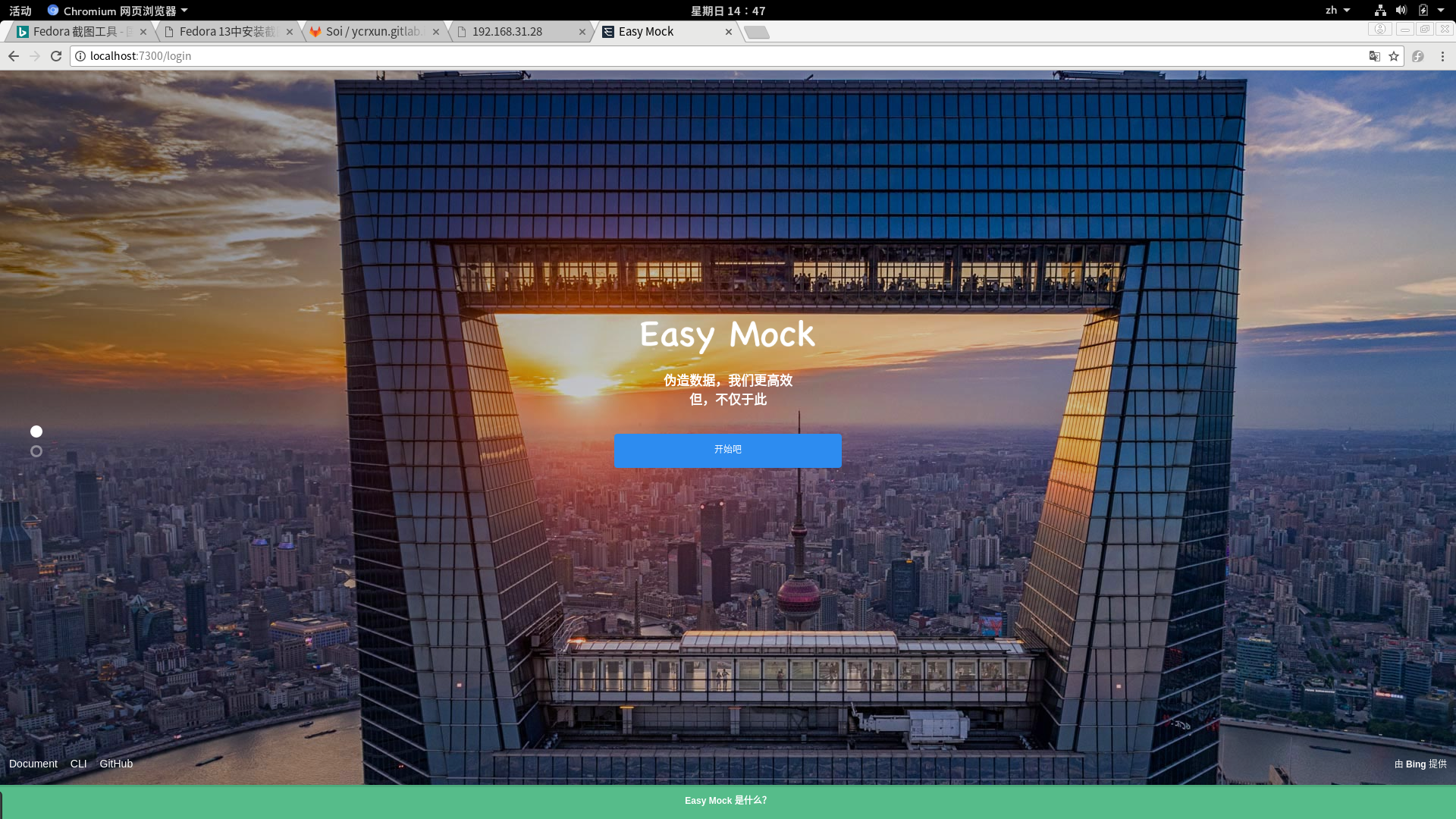
Task: Click the browser back arrow
Action: pyautogui.click(x=14, y=56)
